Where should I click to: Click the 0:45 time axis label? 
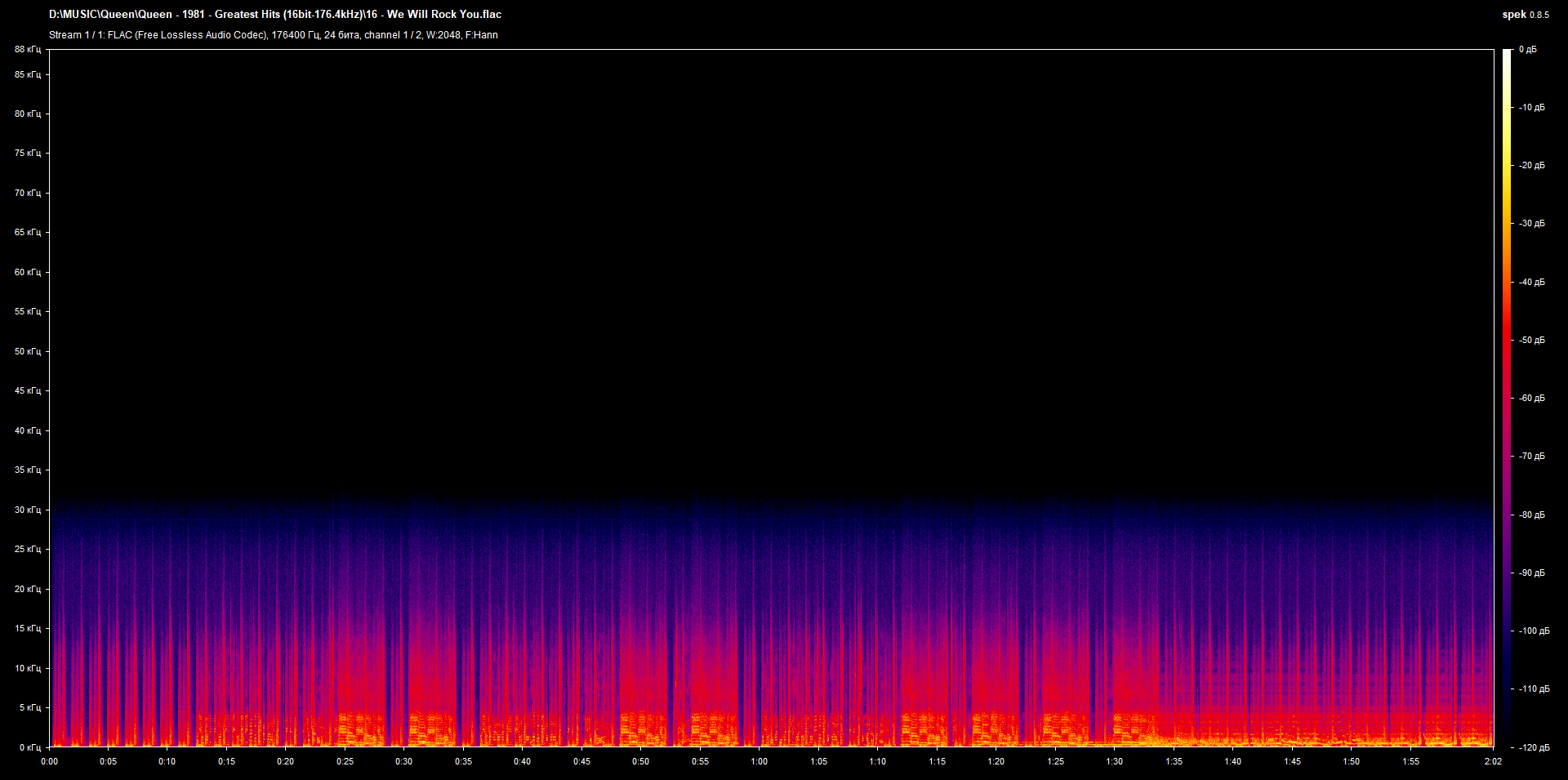coord(582,761)
